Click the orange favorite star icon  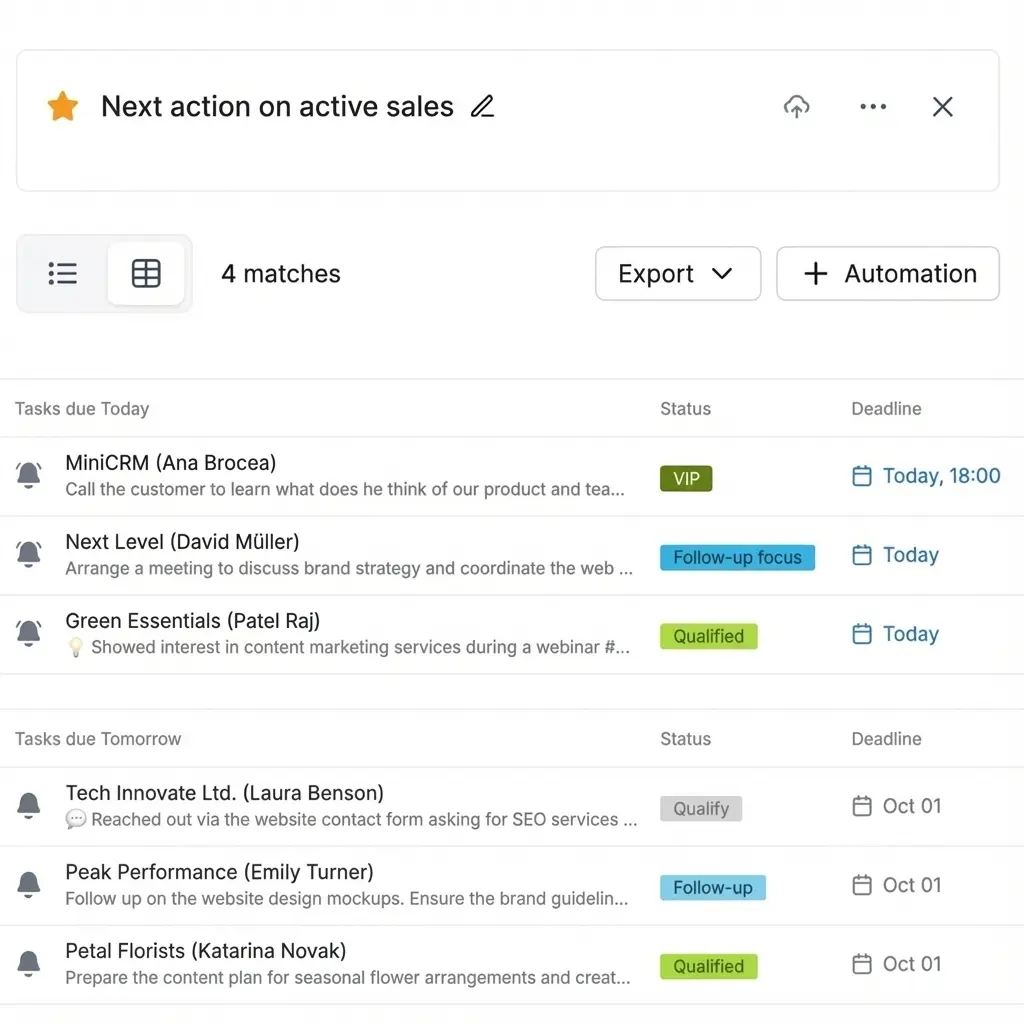63,107
